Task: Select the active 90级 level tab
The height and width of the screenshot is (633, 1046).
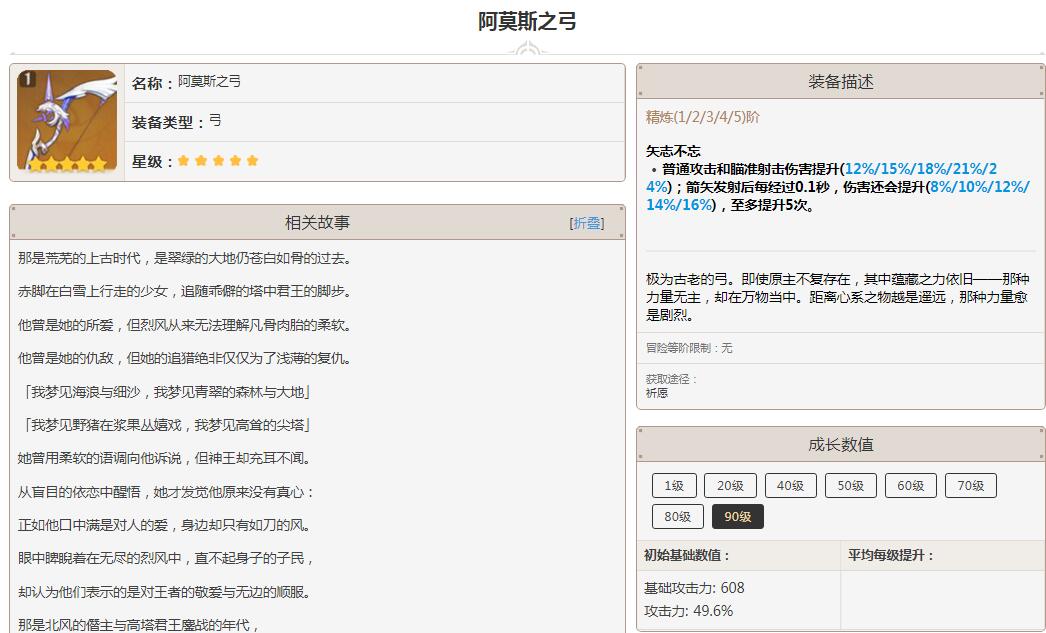Action: (738, 516)
